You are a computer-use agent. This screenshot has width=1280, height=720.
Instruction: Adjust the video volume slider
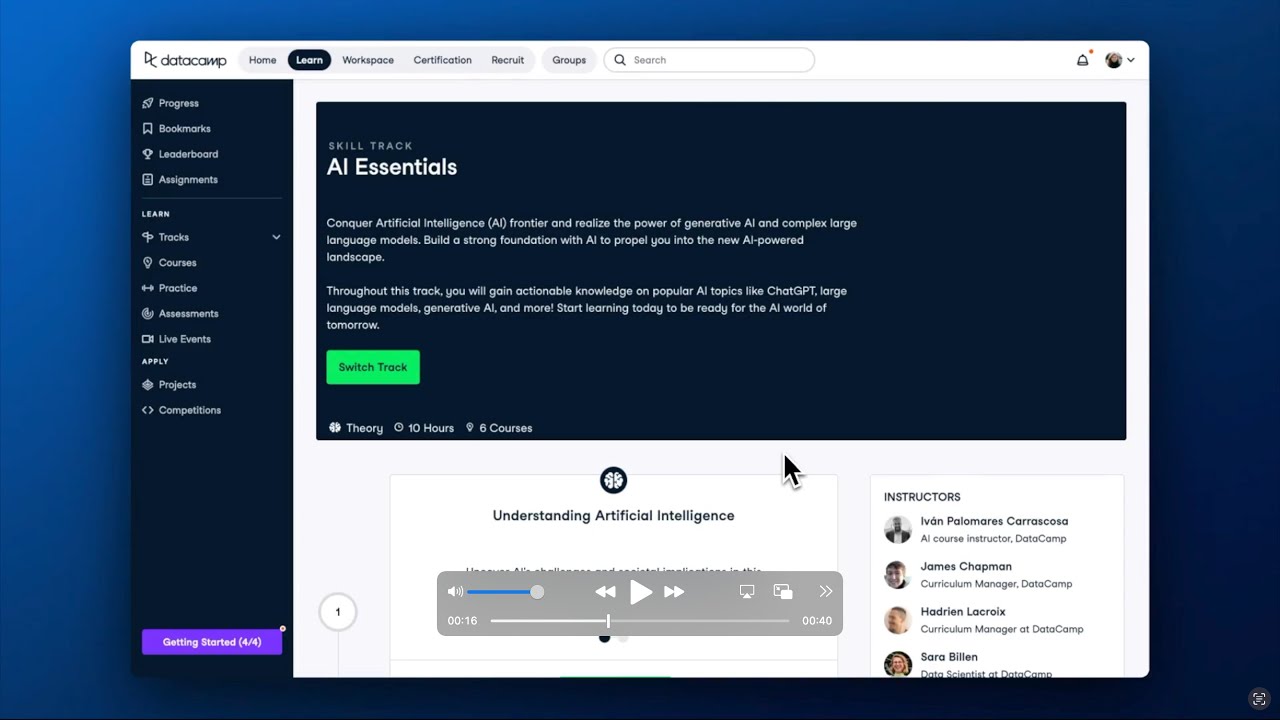(505, 592)
